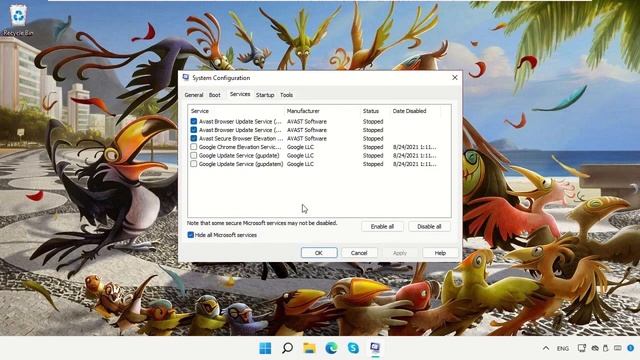The width and height of the screenshot is (640, 360).
Task: Click the System Configuration title bar icon
Action: 186,78
